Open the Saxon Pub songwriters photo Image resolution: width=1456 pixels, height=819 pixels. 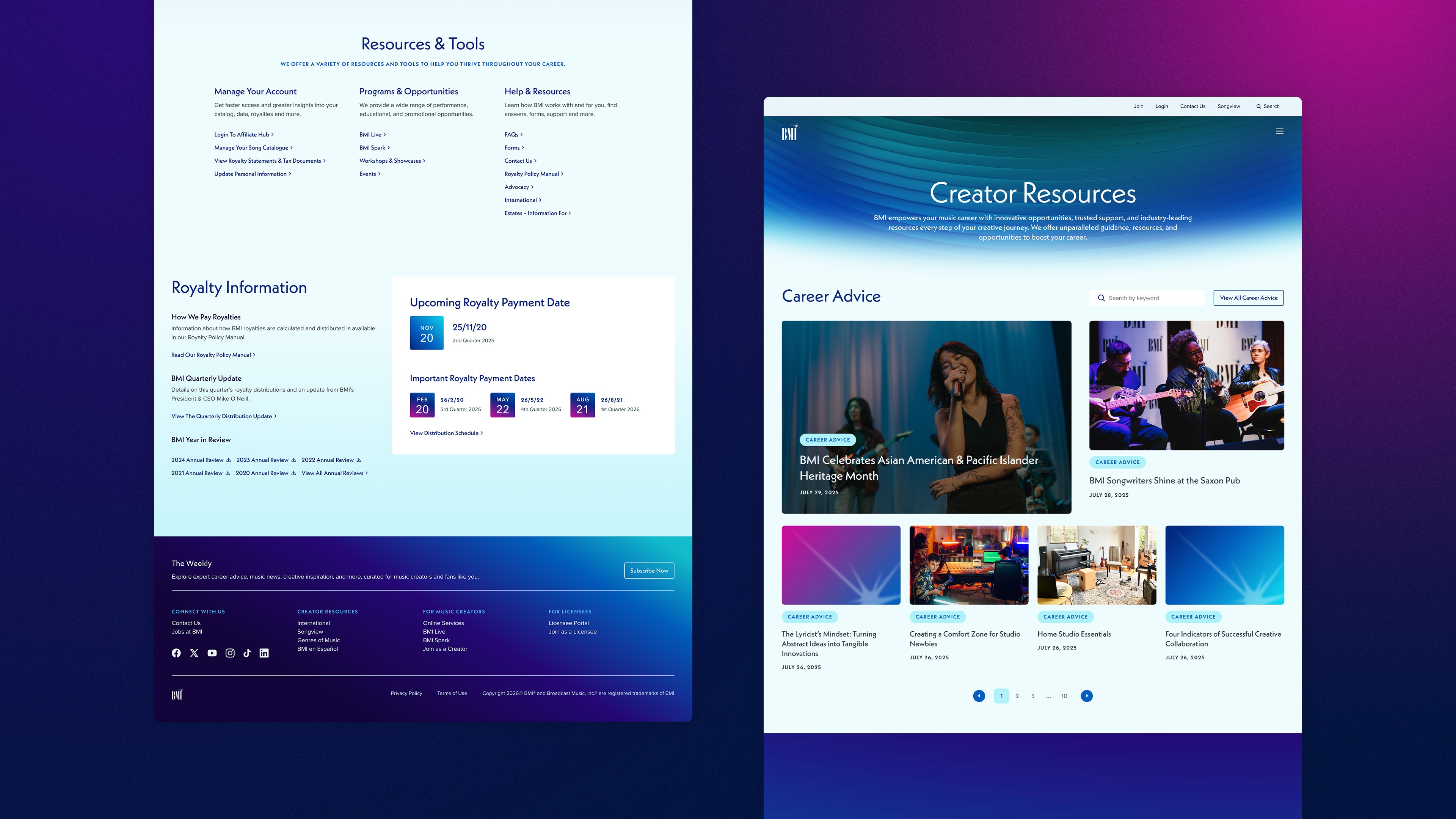(x=1186, y=386)
